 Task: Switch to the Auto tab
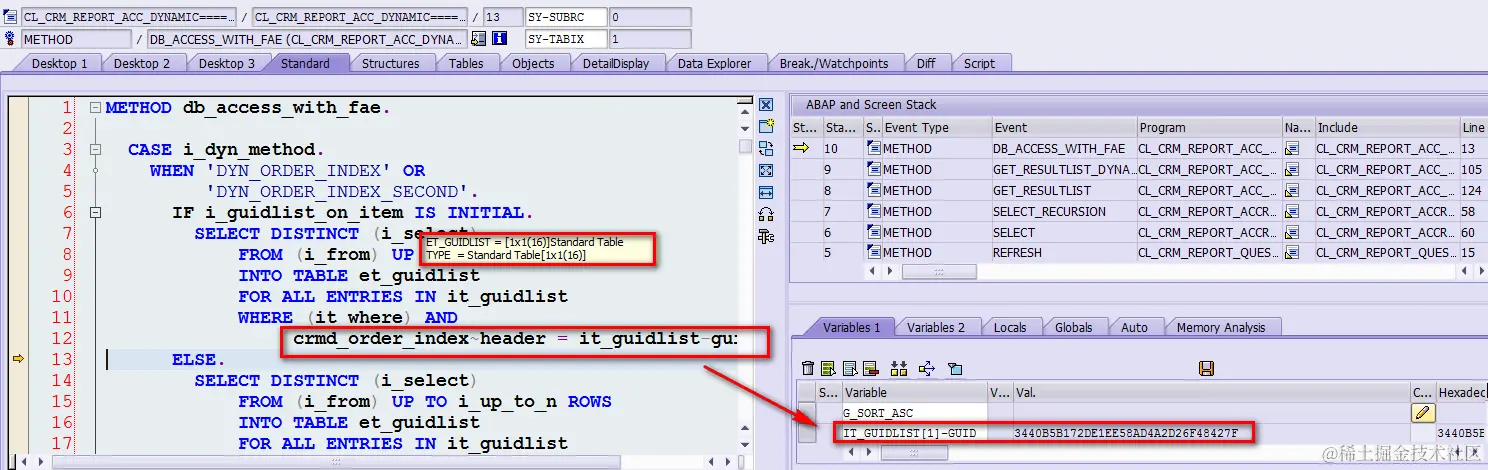[1134, 327]
